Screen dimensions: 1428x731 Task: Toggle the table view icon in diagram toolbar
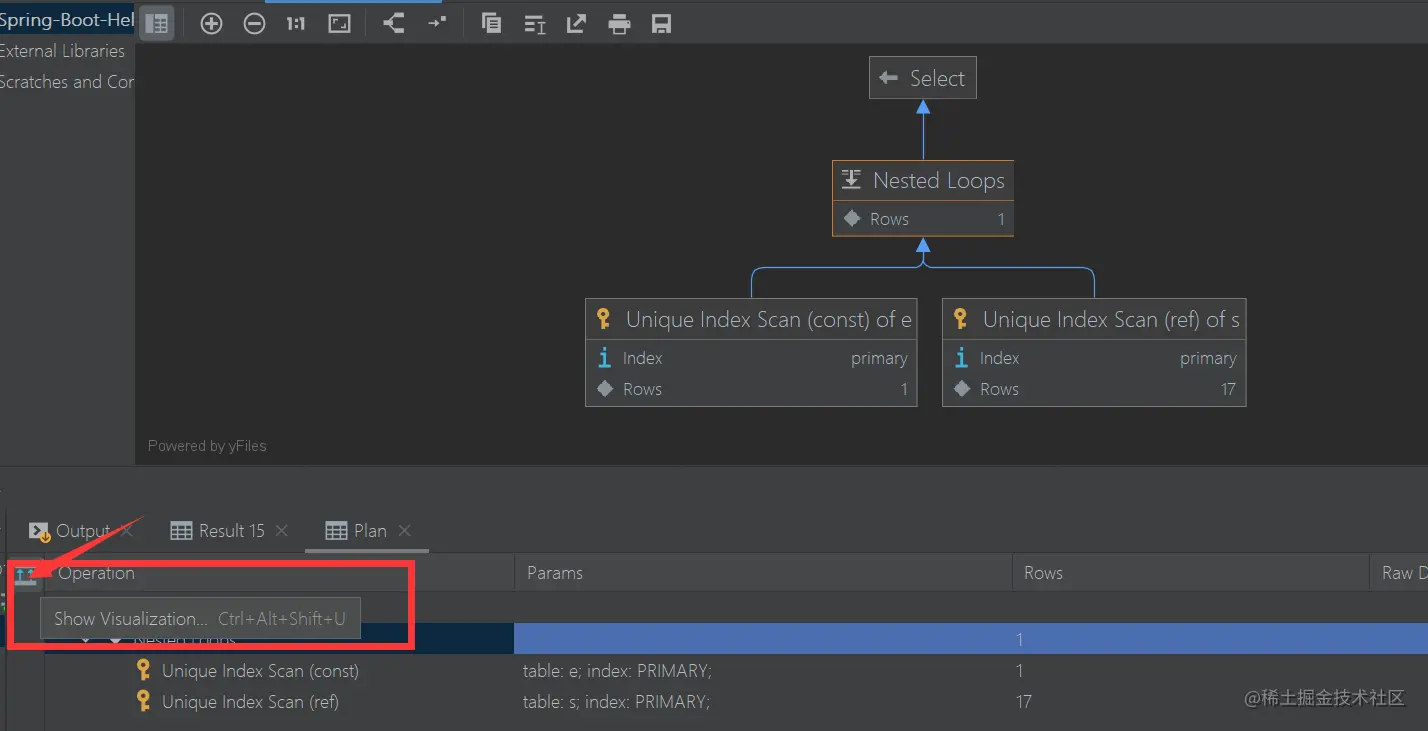pyautogui.click(x=157, y=24)
